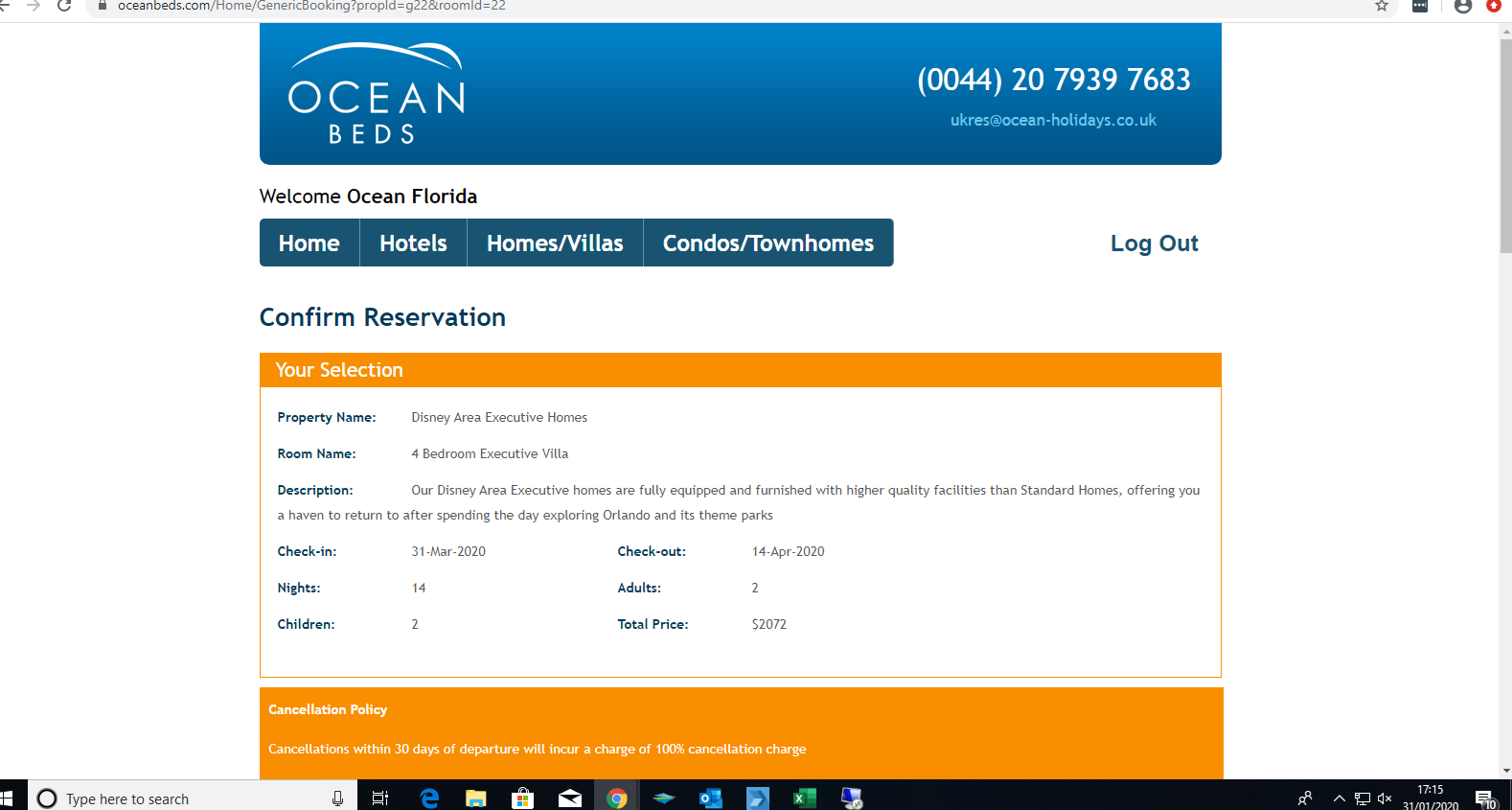The image size is (1512, 810).
Task: Click the Welcome Ocean Florida text
Action: pyautogui.click(x=368, y=196)
